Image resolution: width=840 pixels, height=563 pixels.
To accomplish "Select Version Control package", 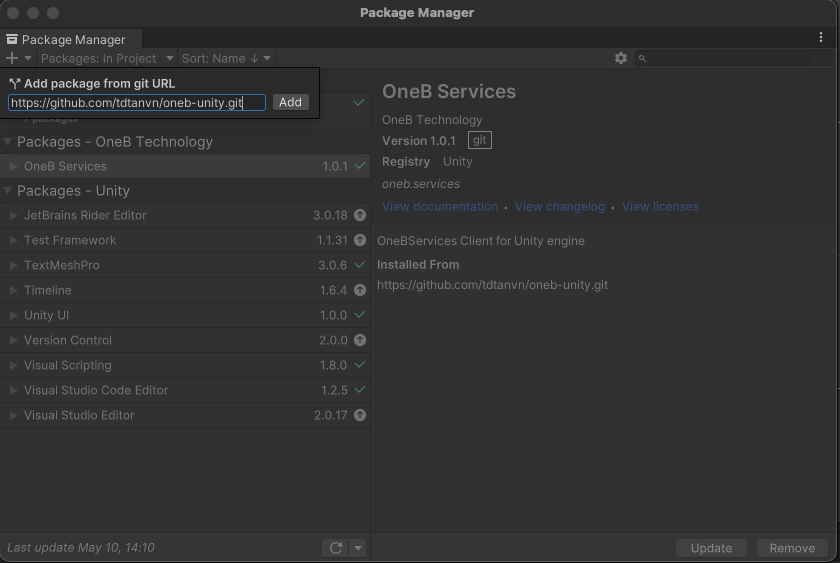I will [185, 340].
